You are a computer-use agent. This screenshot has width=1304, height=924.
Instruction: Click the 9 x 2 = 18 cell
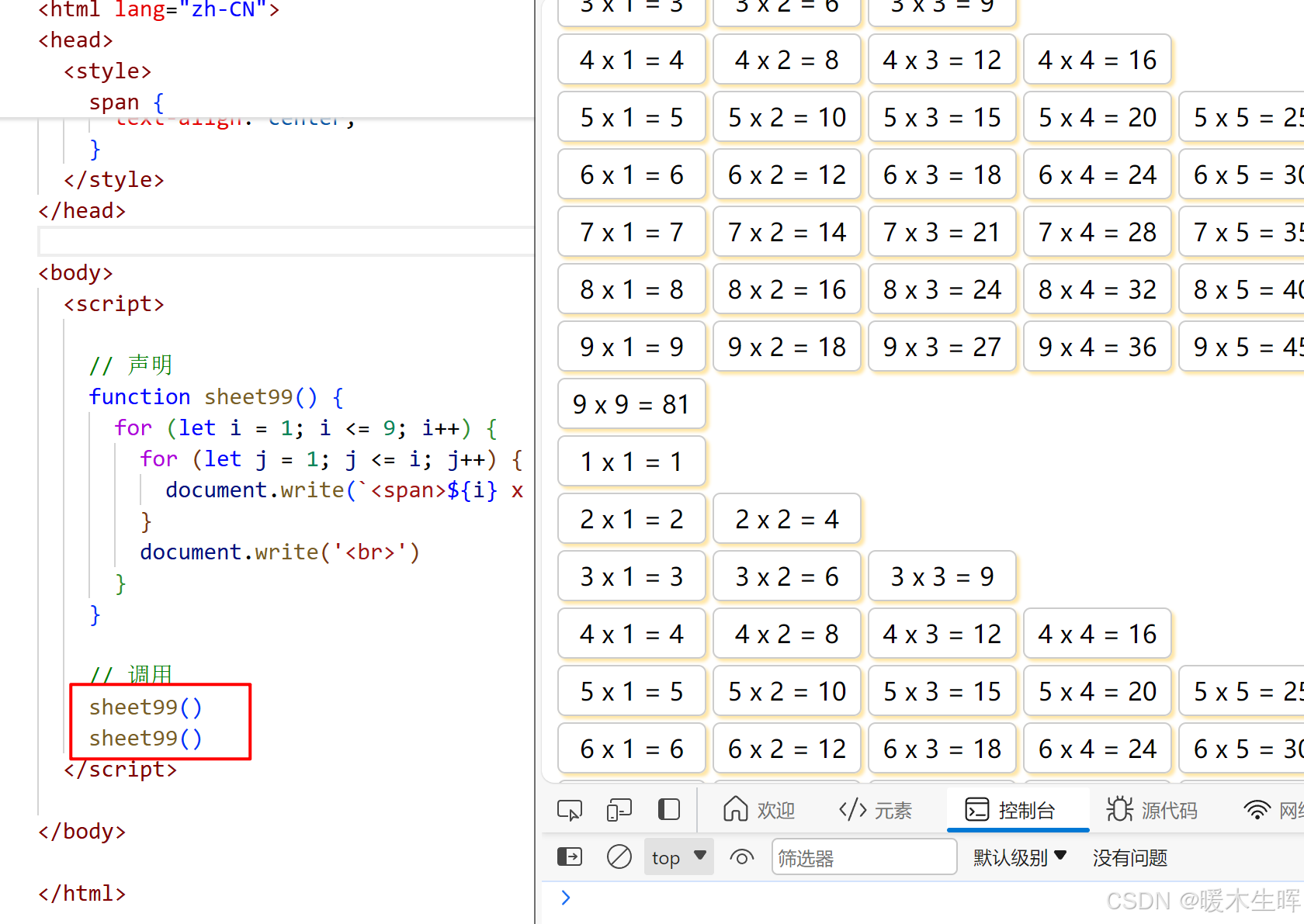(x=787, y=347)
